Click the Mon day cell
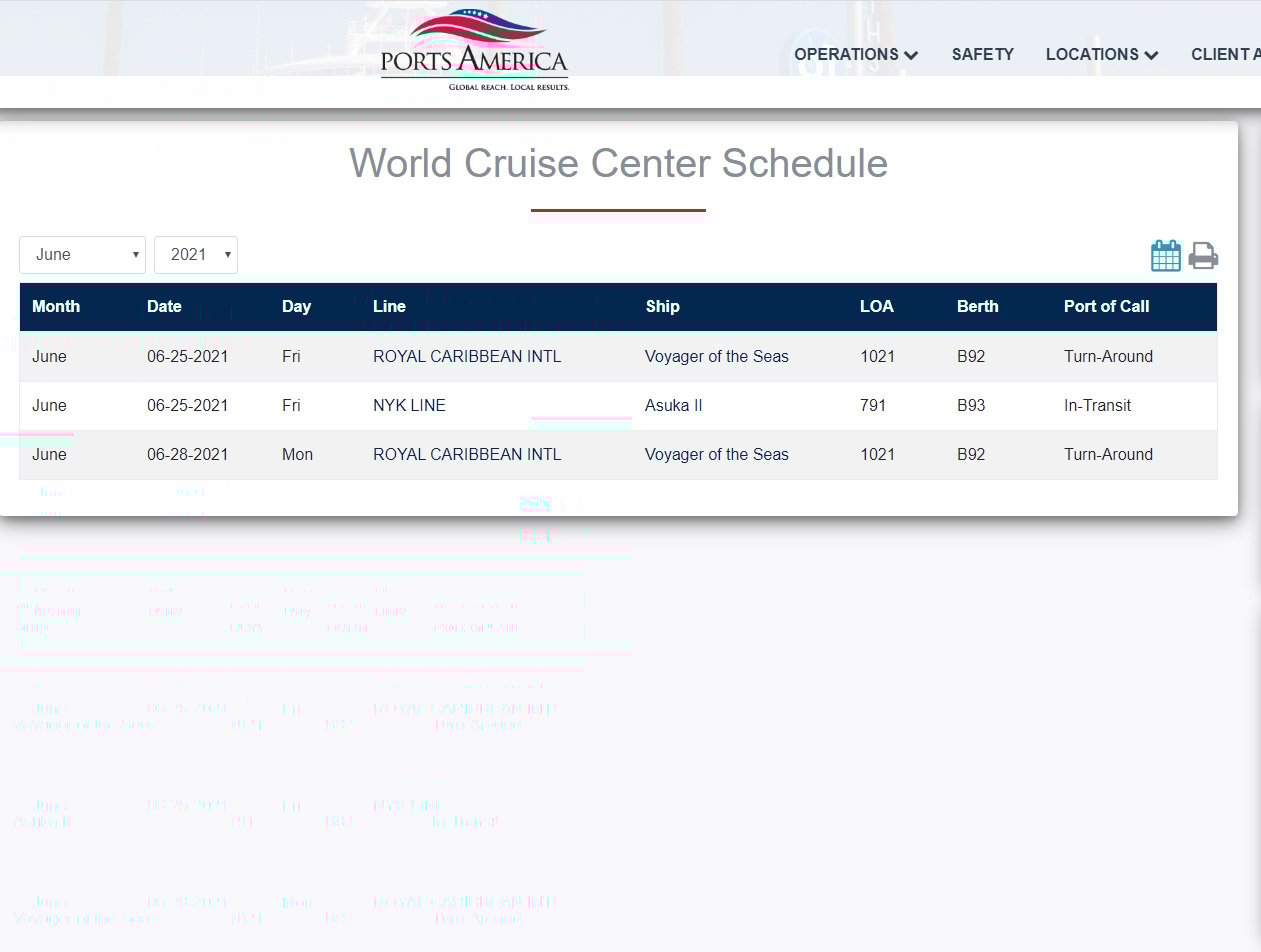Viewport: 1261px width, 952px height. (297, 455)
